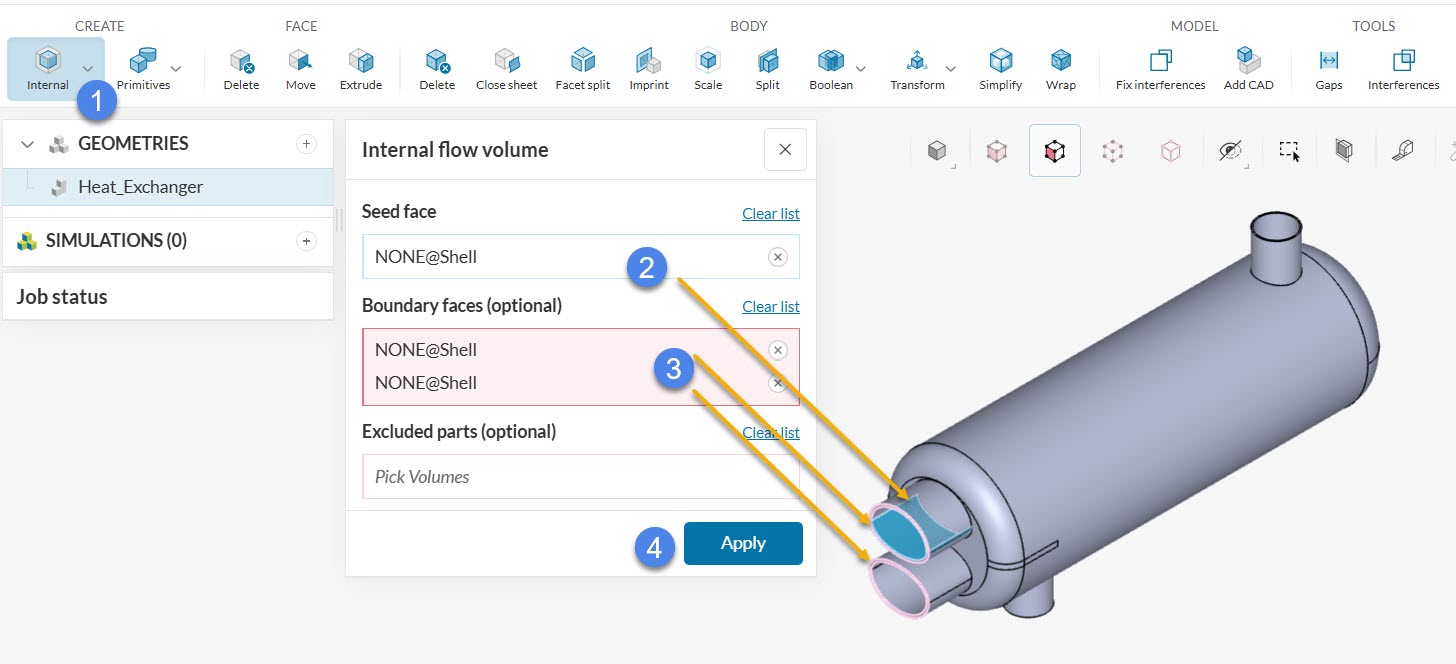This screenshot has width=1456, height=664.
Task: Apply the internal flow volume
Action: click(743, 543)
